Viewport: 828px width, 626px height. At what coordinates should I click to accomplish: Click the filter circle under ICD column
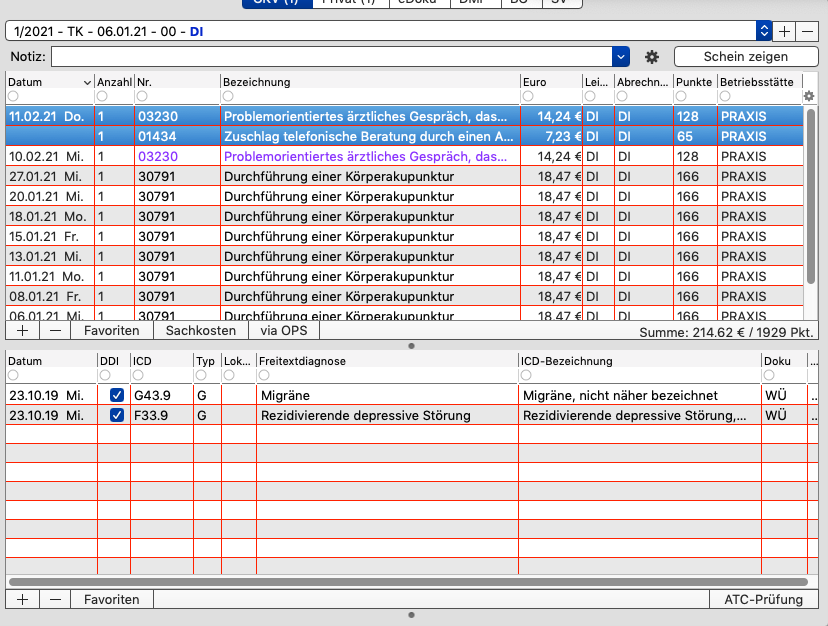point(138,375)
